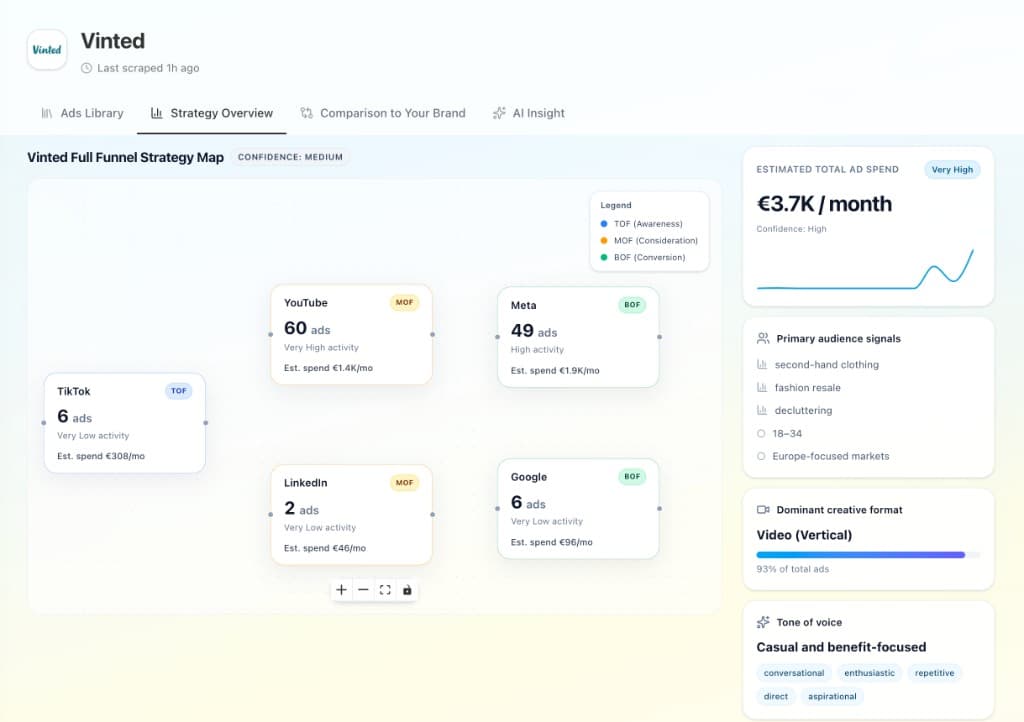Click the left connector dot on YouTube card
This screenshot has height=722, width=1024.
pyautogui.click(x=271, y=334)
